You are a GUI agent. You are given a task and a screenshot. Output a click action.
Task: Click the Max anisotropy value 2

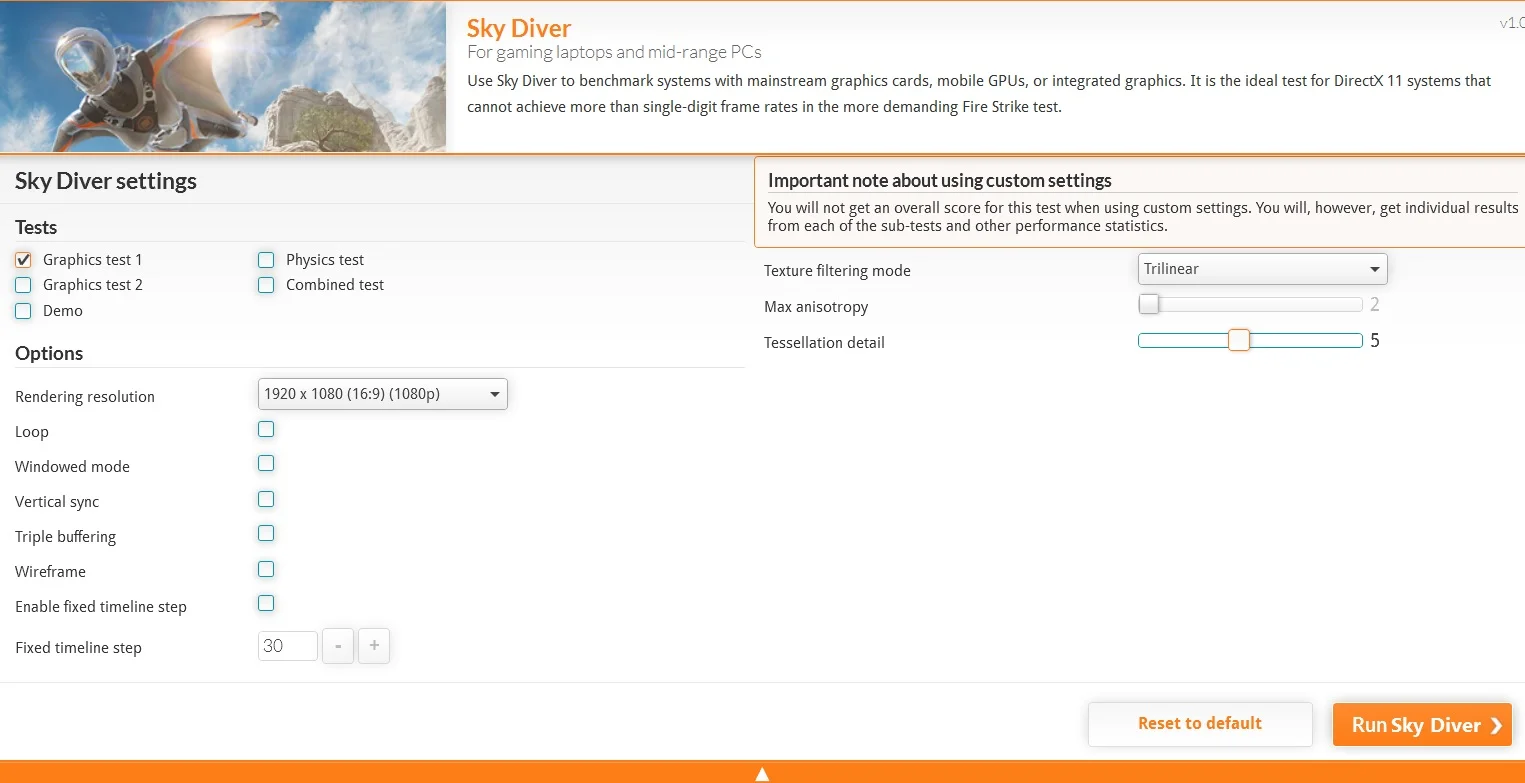click(x=1375, y=305)
